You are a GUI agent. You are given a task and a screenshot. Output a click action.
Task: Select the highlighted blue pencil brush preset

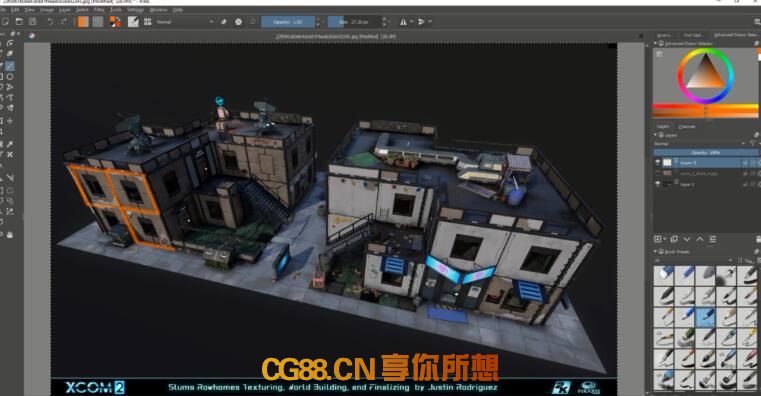coord(705,317)
